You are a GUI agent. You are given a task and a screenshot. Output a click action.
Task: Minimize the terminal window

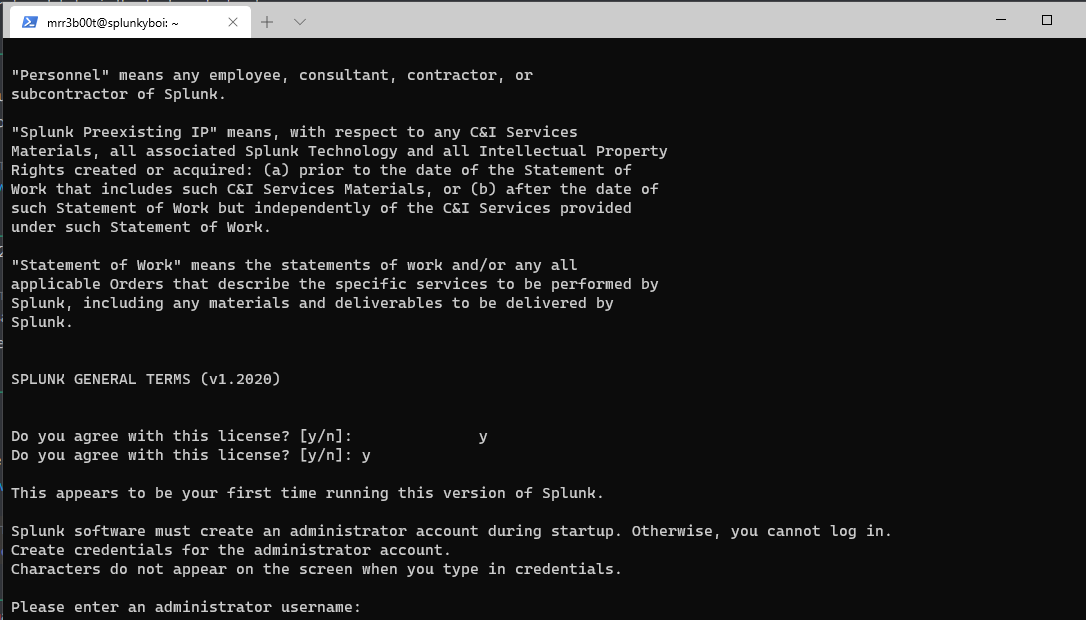[1001, 20]
